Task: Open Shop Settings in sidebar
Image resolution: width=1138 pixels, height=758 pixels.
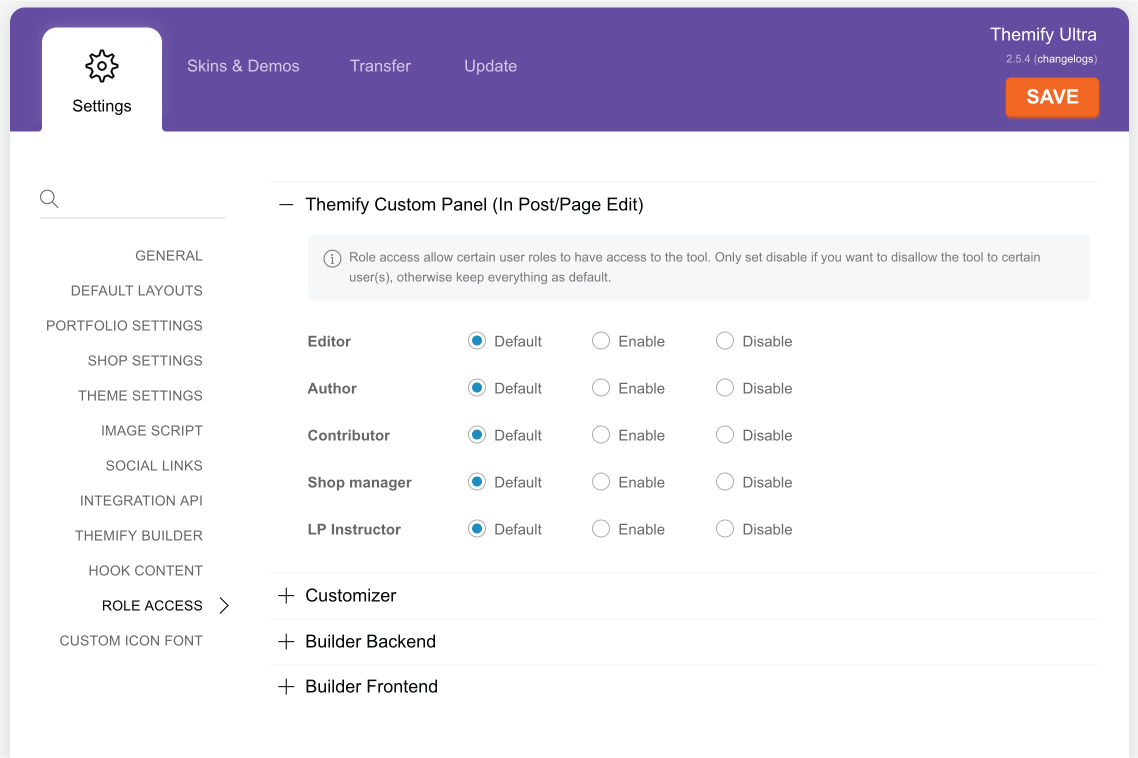Action: coord(145,361)
